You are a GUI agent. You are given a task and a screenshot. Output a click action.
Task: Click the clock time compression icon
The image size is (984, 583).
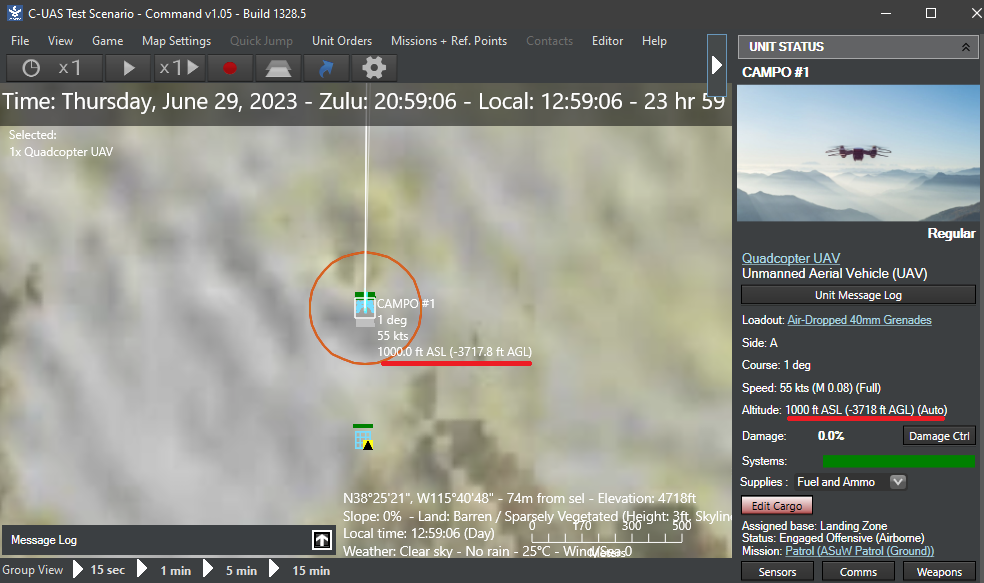point(31,68)
